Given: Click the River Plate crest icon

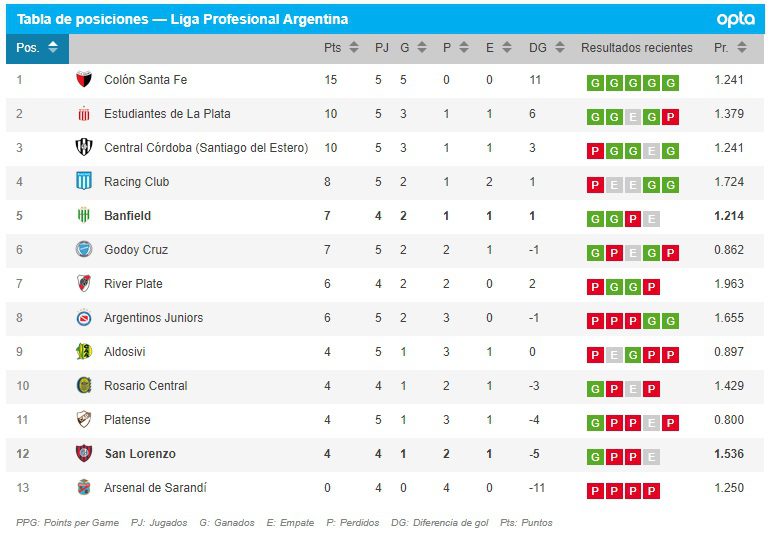Looking at the screenshot, I should click(84, 284).
